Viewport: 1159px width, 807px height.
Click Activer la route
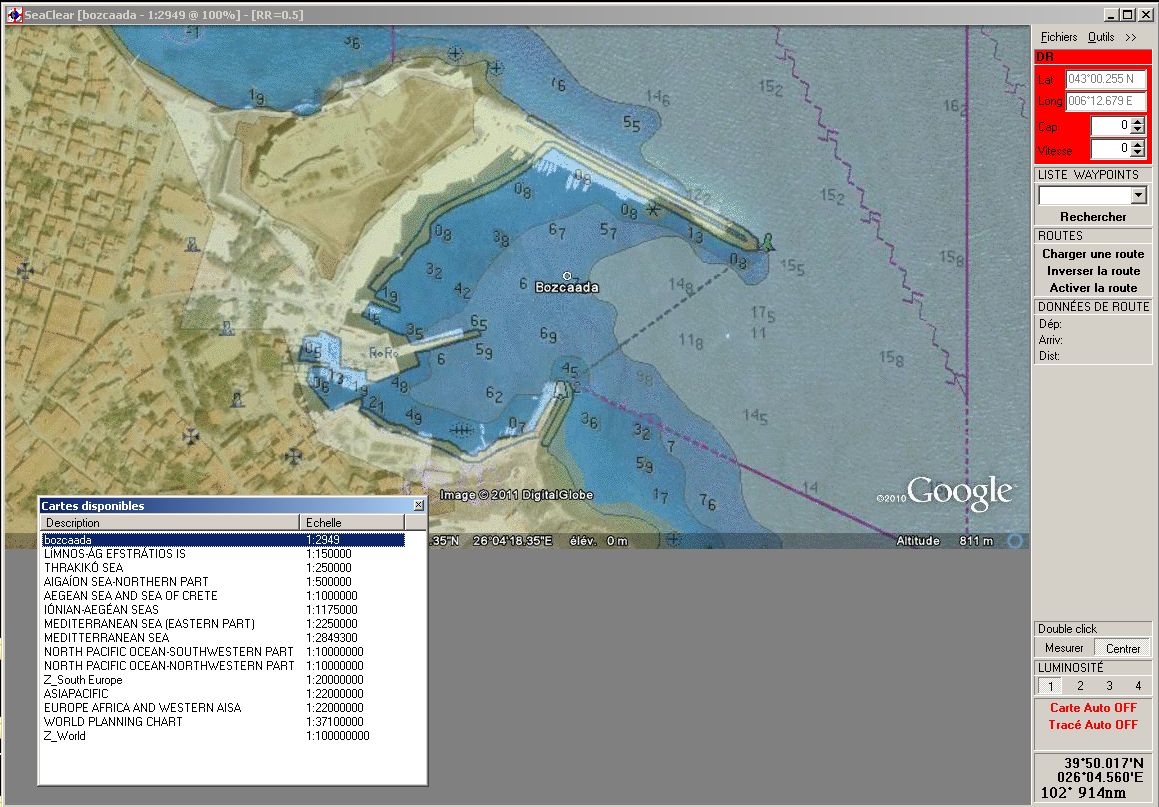point(1093,287)
